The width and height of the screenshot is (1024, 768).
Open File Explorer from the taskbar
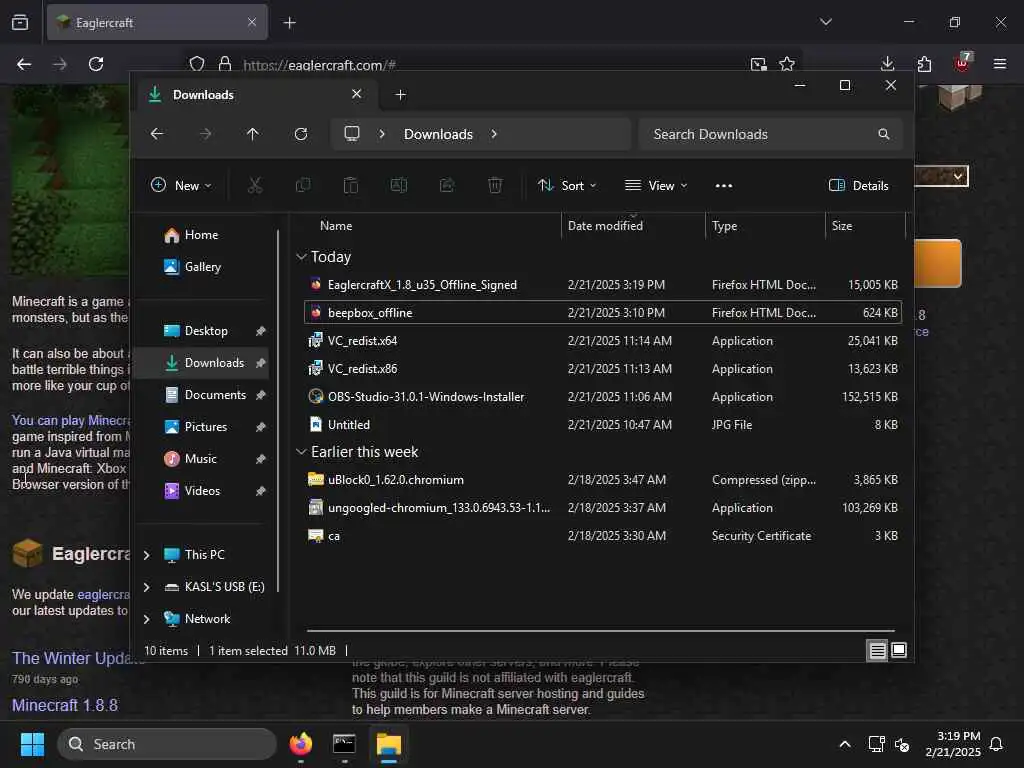(x=389, y=744)
